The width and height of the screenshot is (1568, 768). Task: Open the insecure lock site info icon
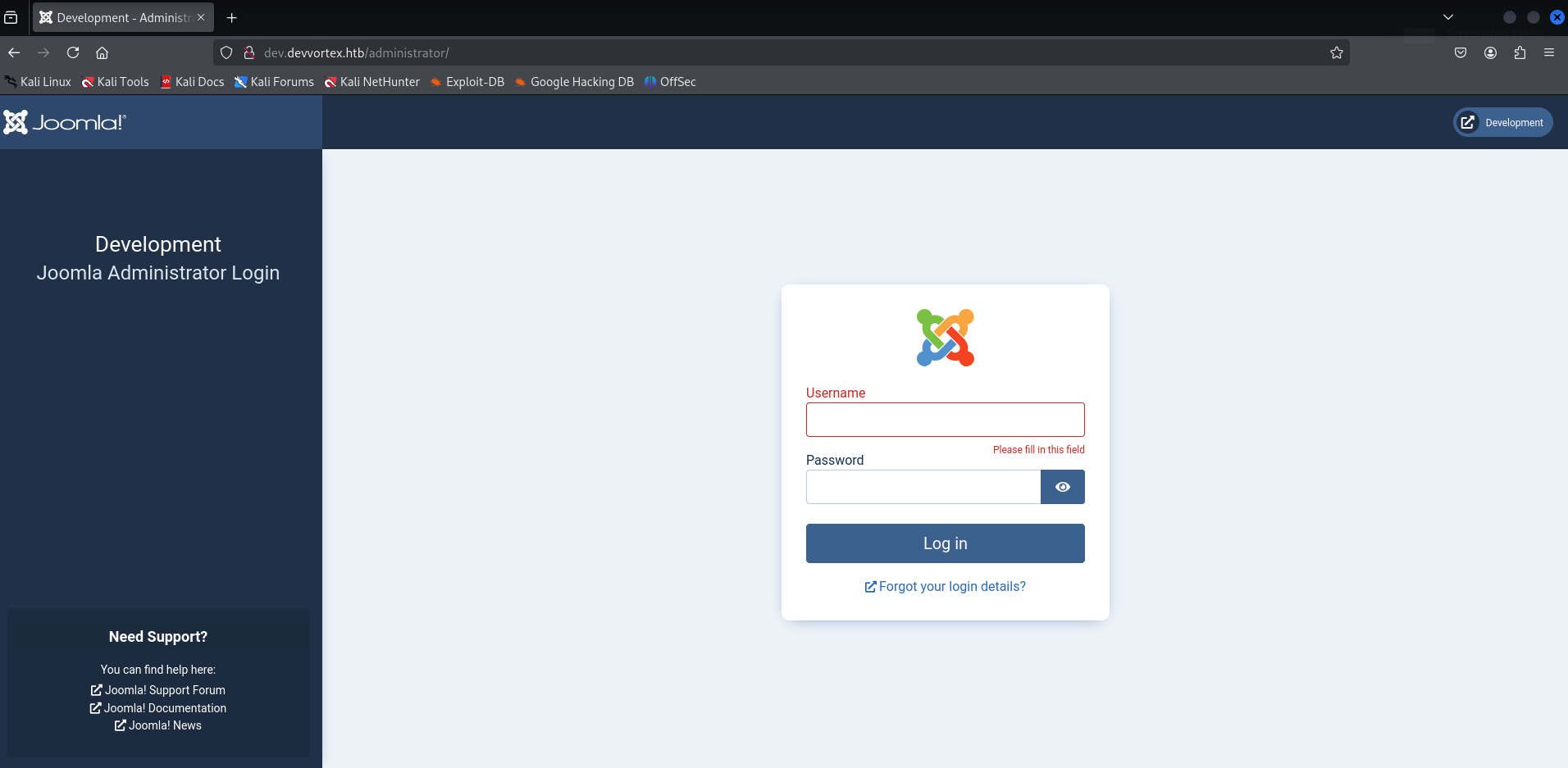click(249, 52)
